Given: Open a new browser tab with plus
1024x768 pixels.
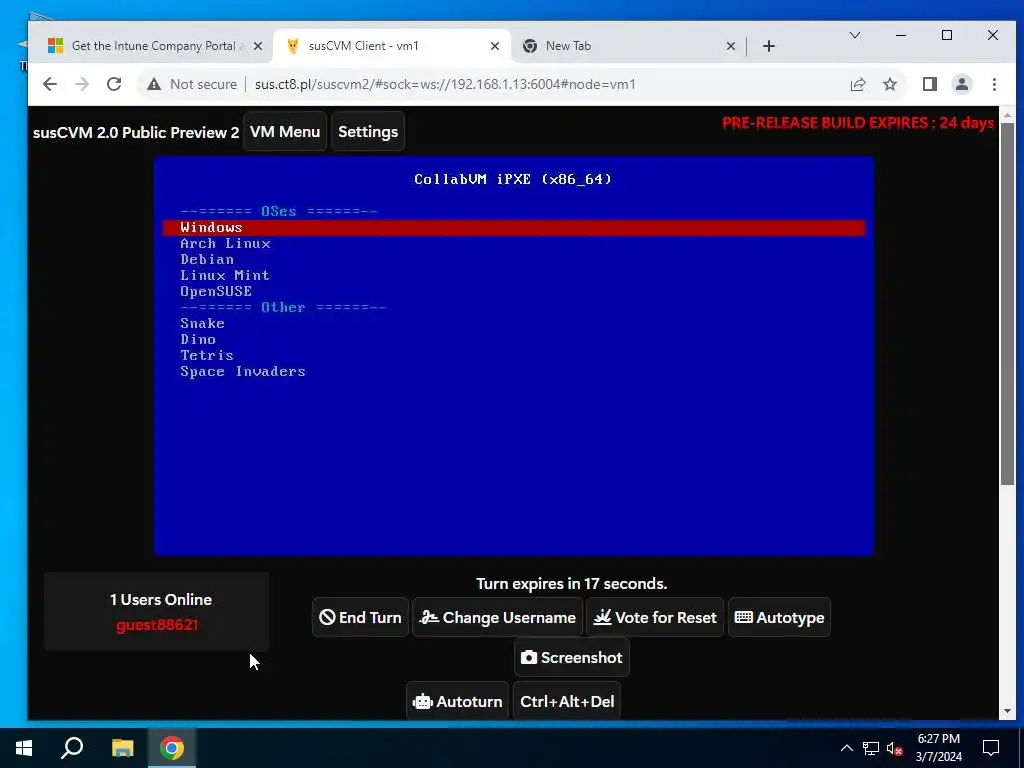Looking at the screenshot, I should (x=769, y=46).
